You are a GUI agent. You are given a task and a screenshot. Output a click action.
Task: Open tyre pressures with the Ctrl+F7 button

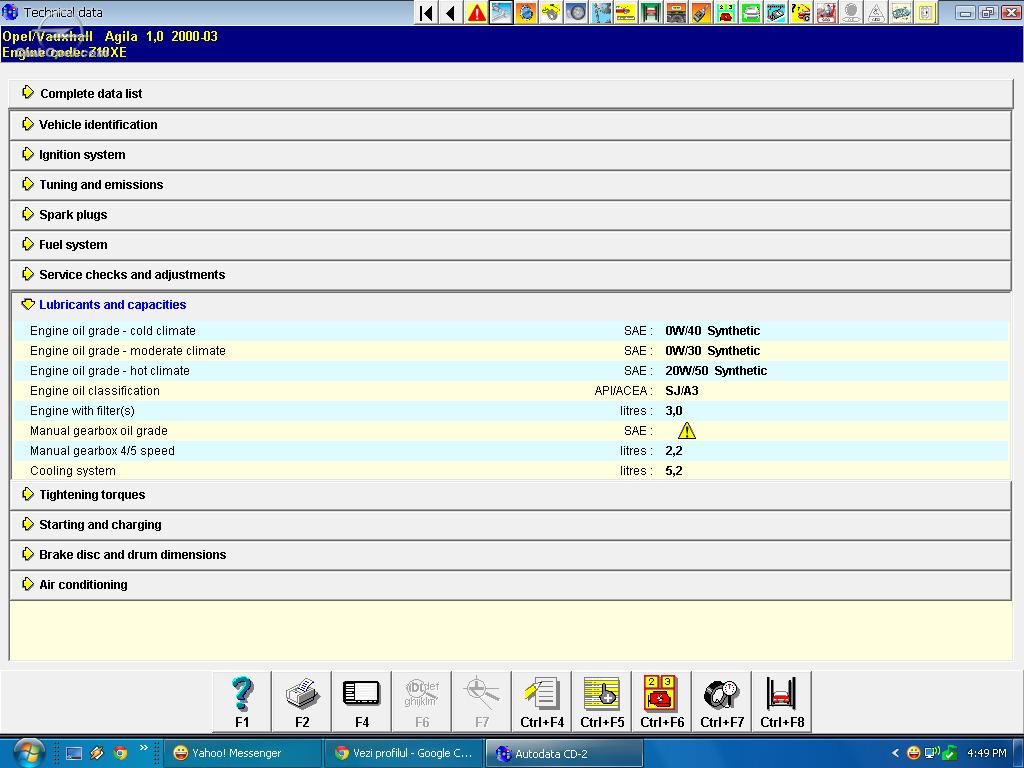pyautogui.click(x=722, y=701)
